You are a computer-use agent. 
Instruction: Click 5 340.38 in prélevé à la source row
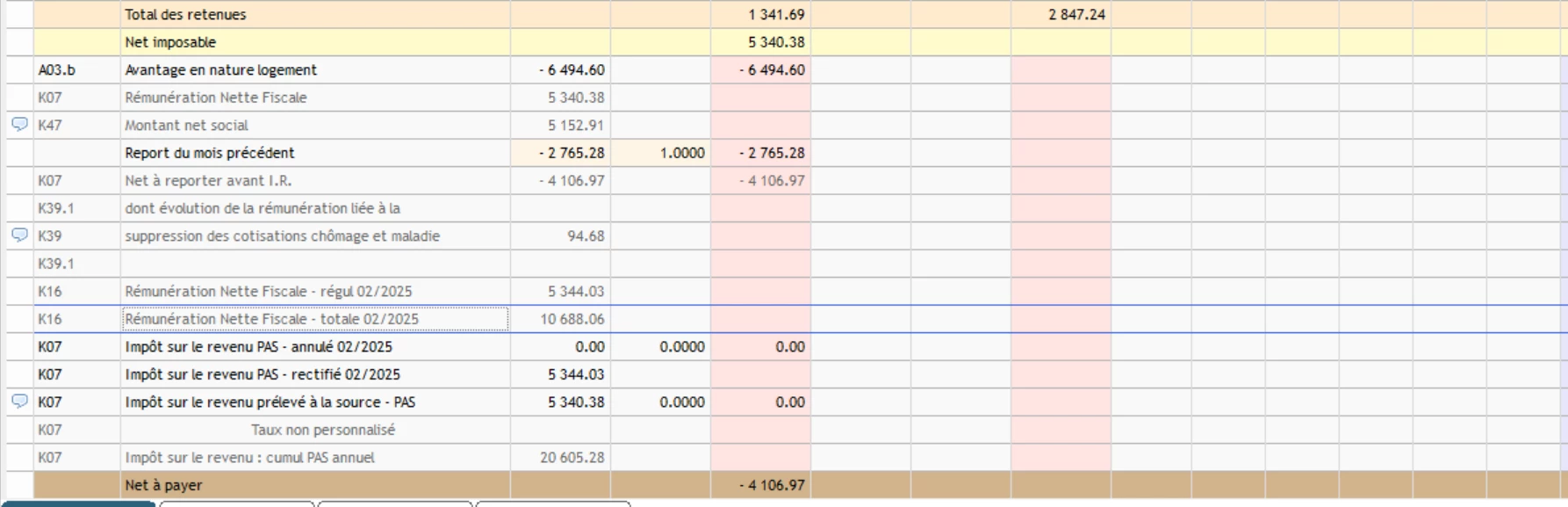coord(576,402)
